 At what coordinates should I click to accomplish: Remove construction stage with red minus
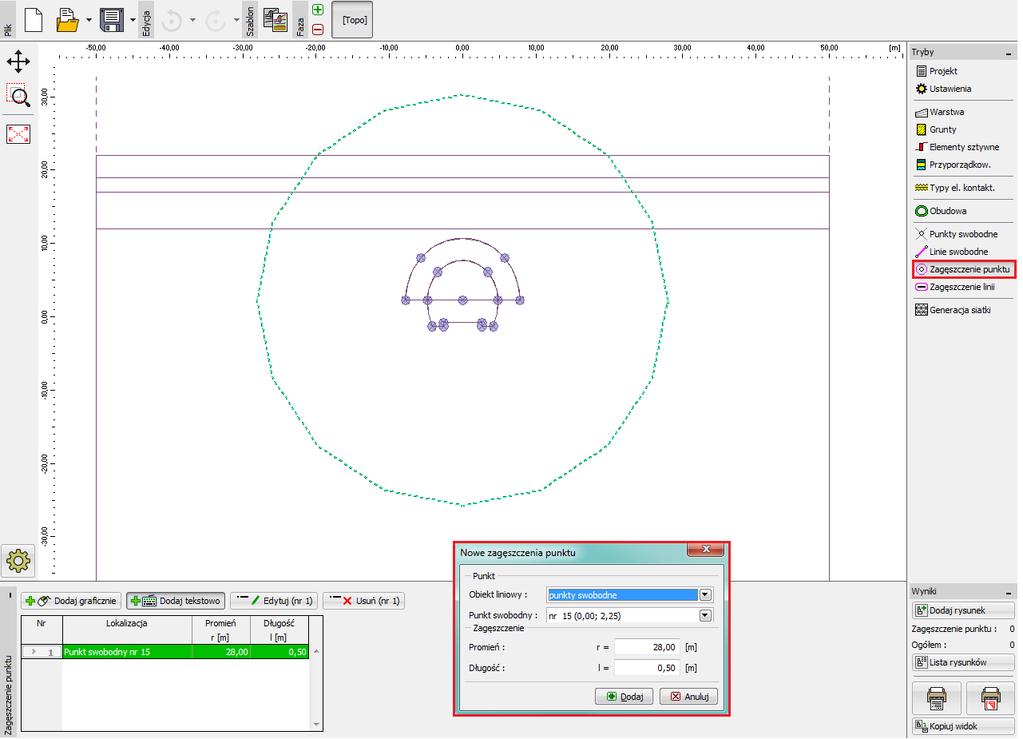pos(318,29)
